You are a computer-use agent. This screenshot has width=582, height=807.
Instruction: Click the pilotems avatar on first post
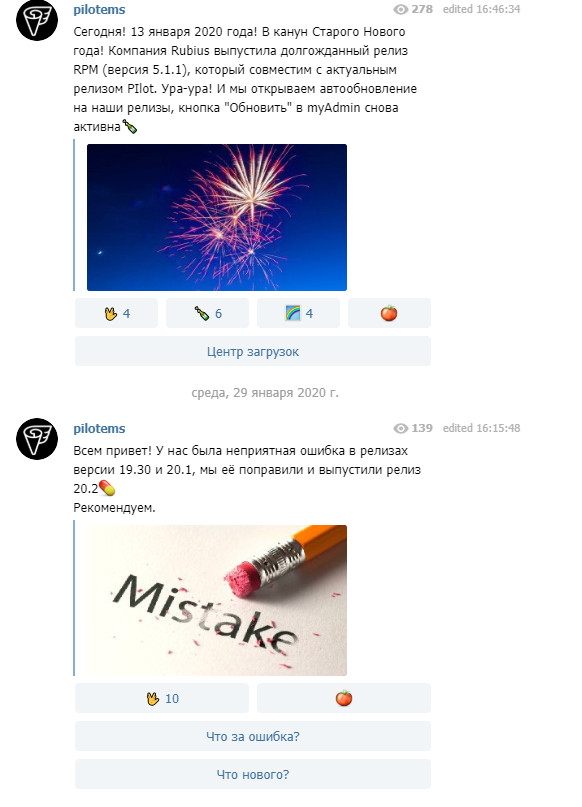click(37, 21)
